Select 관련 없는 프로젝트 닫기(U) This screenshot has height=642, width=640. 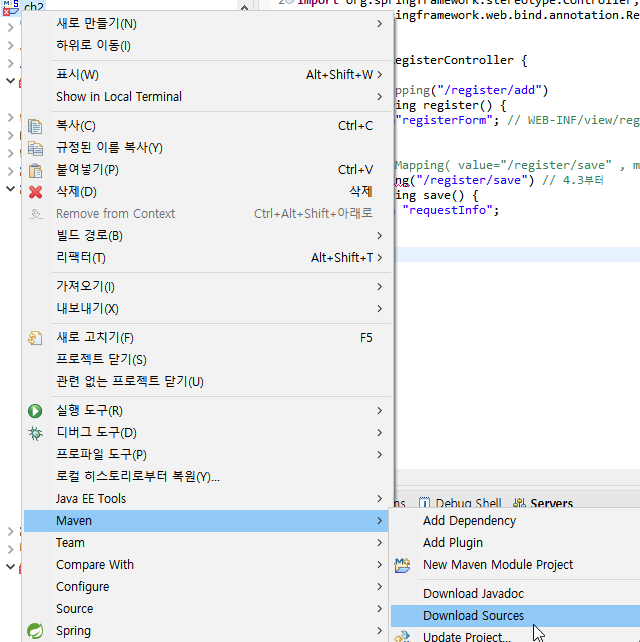(206, 382)
